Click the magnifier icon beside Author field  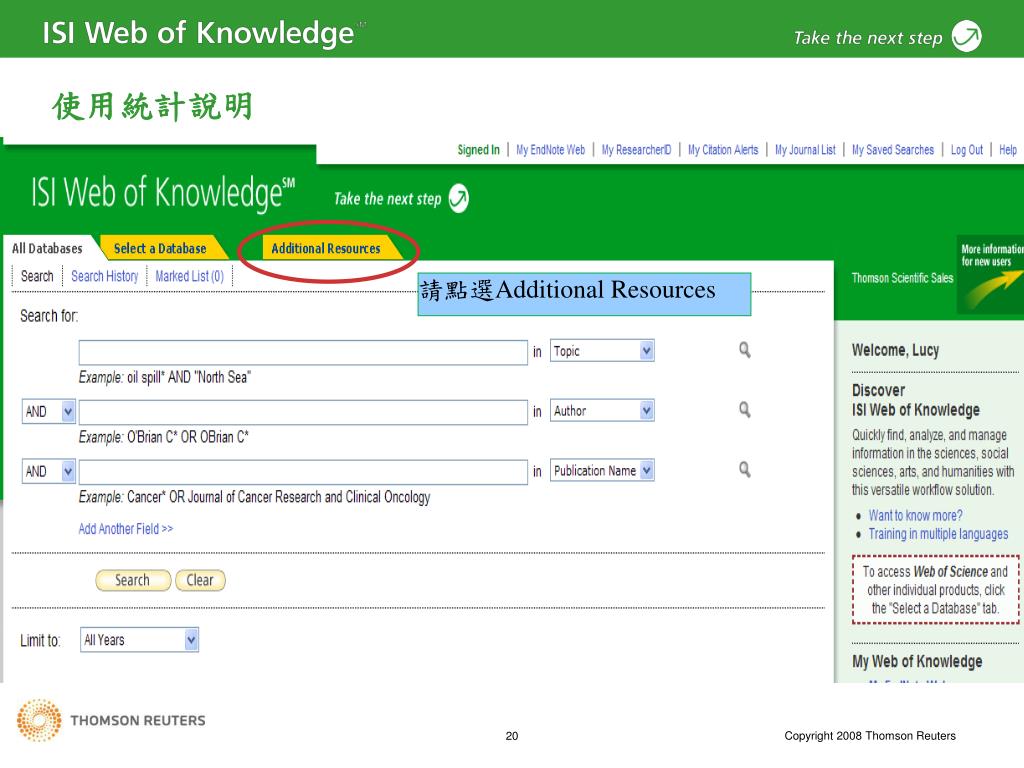[744, 410]
